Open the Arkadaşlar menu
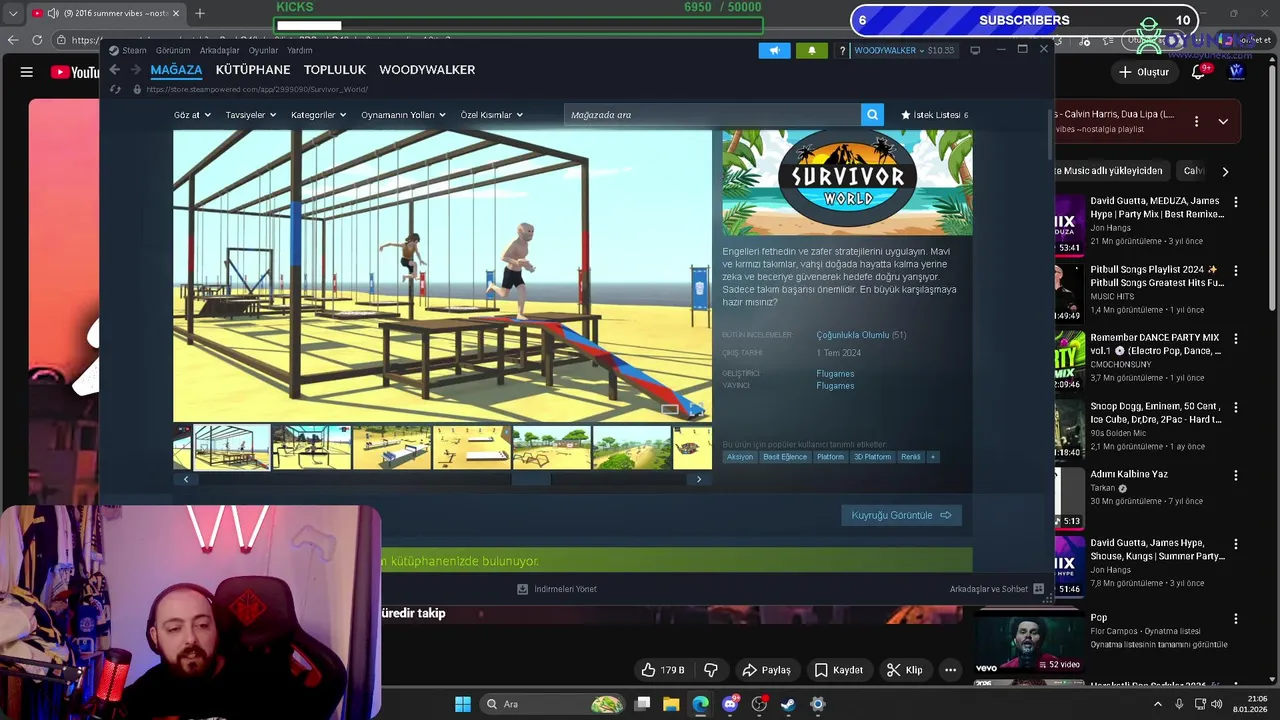Screen dimensions: 1280x720 pos(219,50)
